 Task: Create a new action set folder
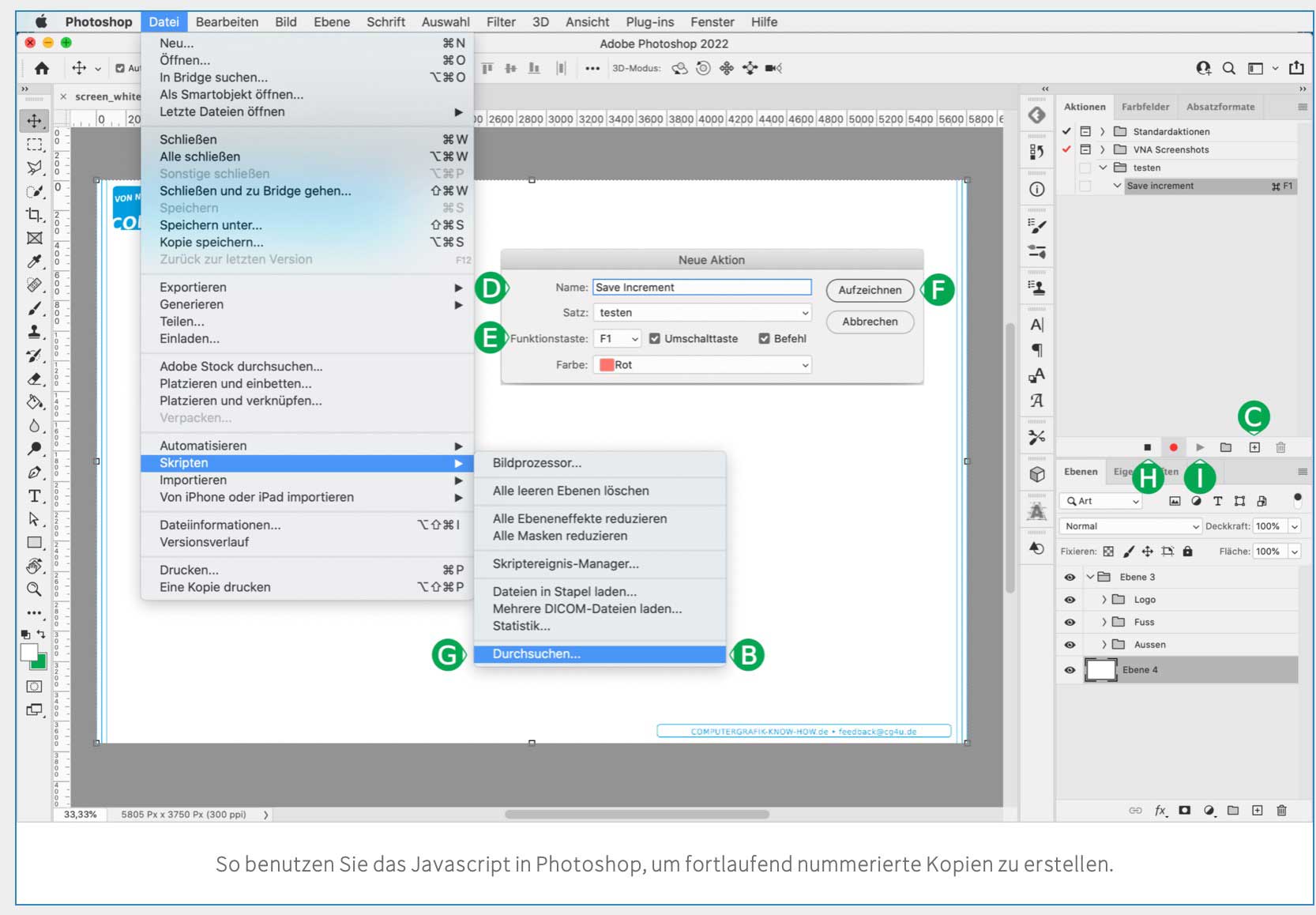(x=1226, y=447)
